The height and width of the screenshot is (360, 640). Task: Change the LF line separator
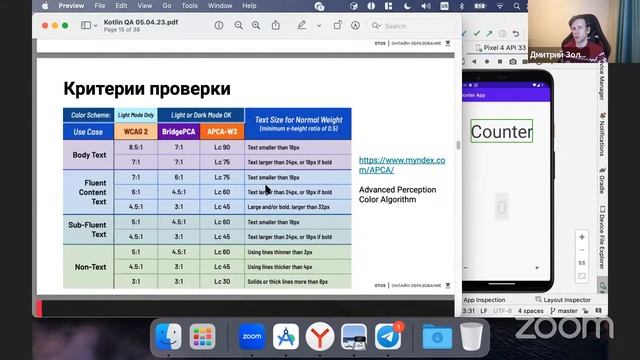[x=484, y=311]
